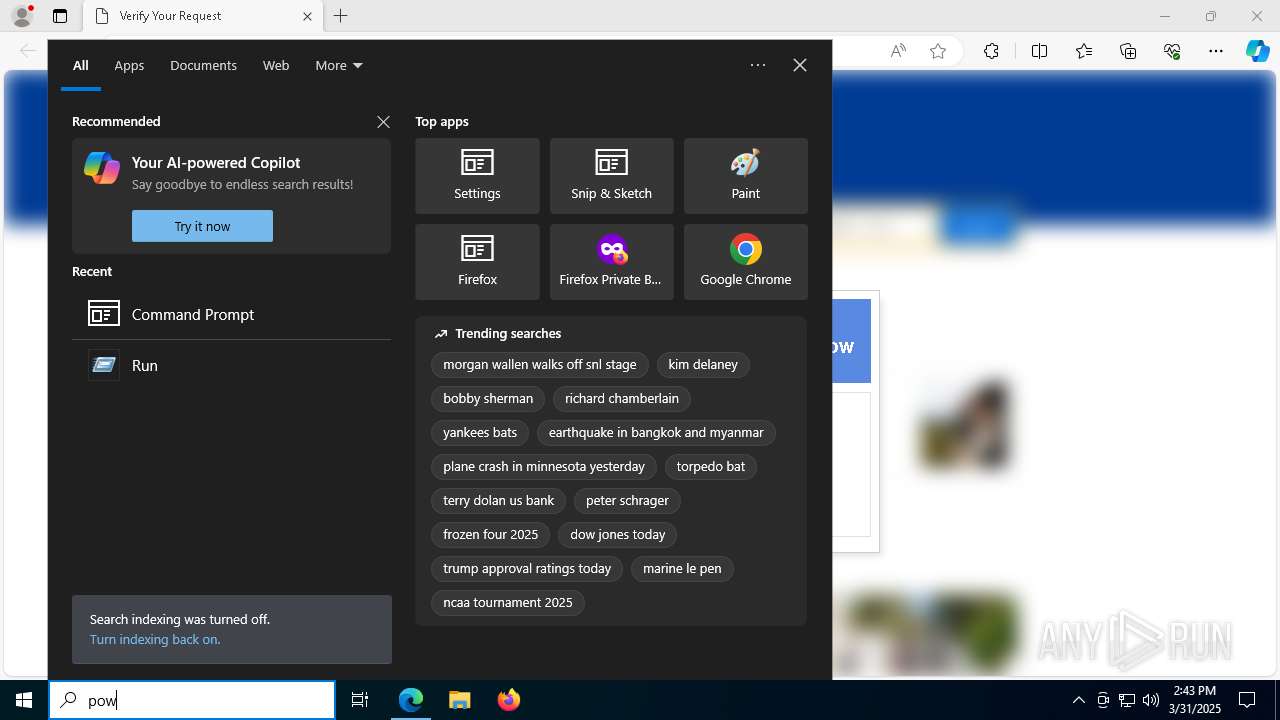Open the notification center
The image size is (1280, 720).
pyautogui.click(x=1247, y=700)
